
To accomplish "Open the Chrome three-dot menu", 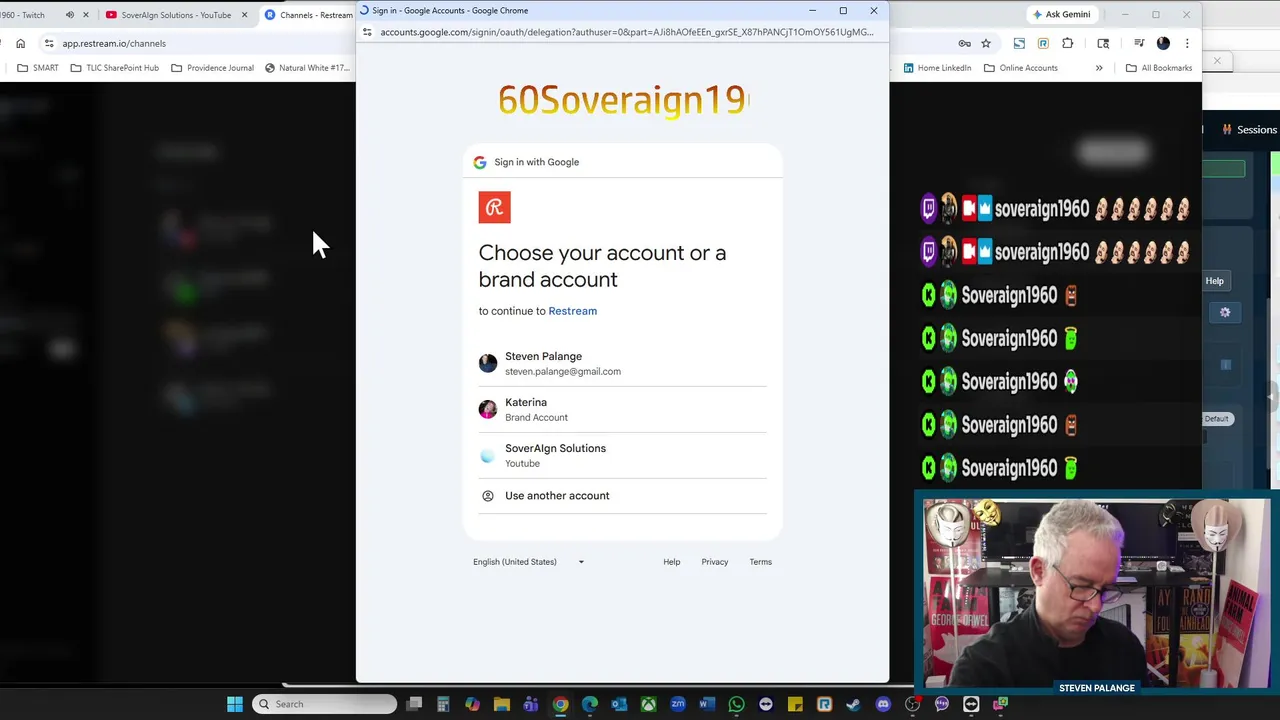I will tap(1187, 43).
